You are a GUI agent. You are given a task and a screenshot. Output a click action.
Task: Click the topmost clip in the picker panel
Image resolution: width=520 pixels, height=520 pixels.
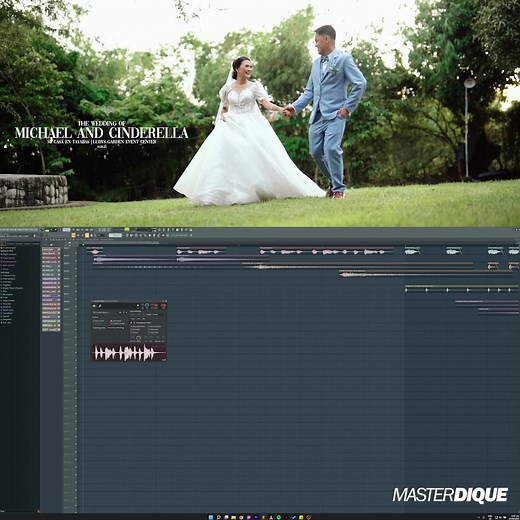pos(52,250)
